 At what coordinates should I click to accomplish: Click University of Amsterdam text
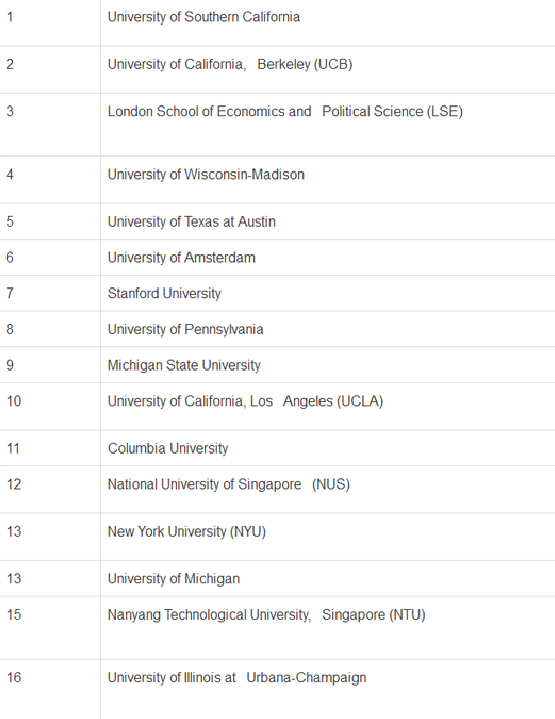coord(182,258)
